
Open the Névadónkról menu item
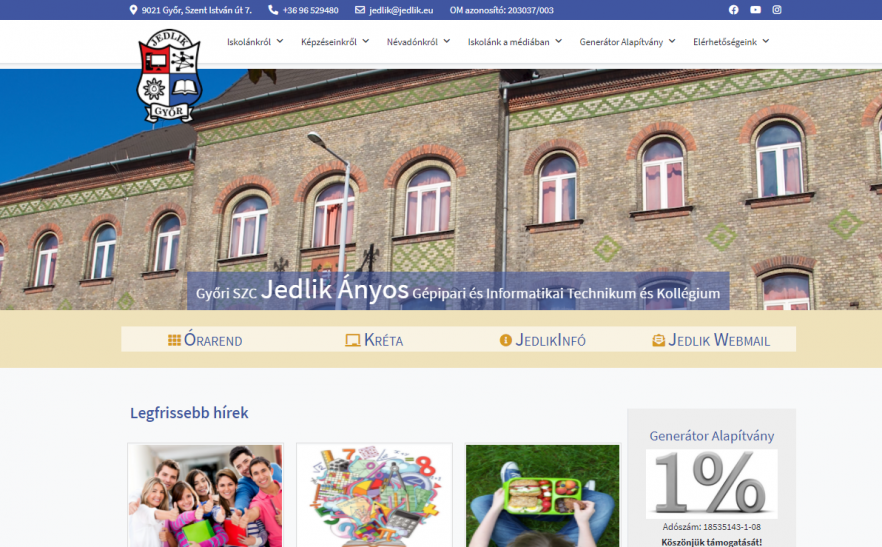click(x=412, y=42)
